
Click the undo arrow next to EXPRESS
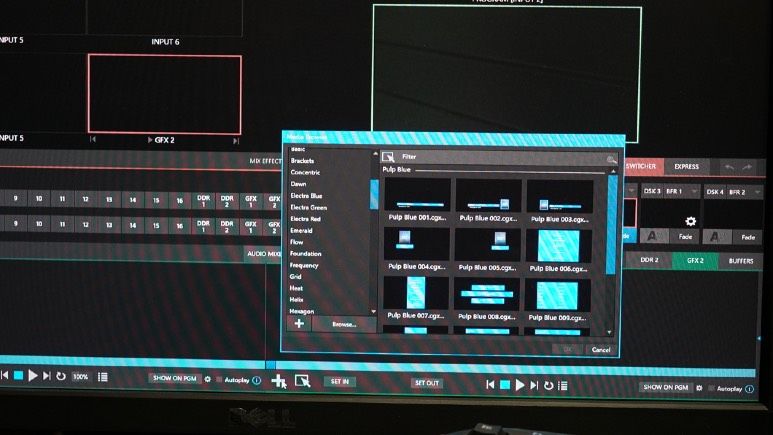[x=729, y=167]
